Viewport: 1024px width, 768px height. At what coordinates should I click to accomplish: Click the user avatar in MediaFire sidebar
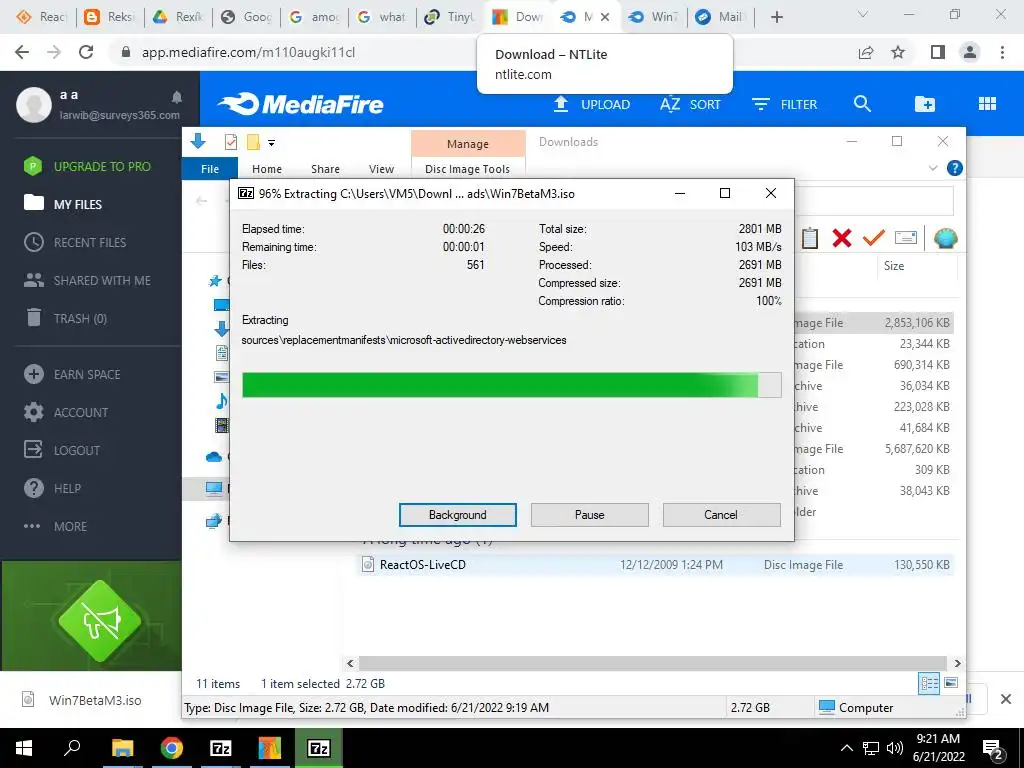[34, 104]
